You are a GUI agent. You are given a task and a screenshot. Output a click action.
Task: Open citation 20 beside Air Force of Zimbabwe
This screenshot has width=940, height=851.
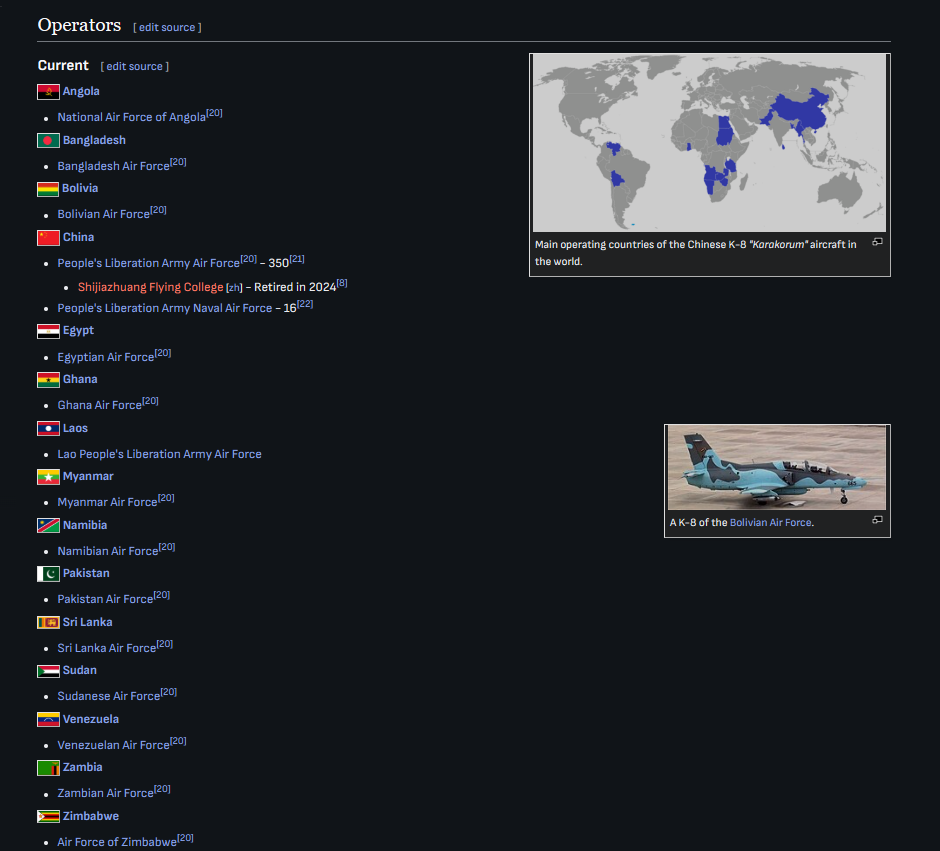coord(185,838)
